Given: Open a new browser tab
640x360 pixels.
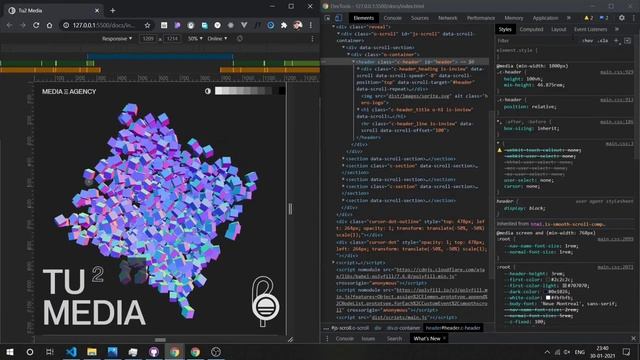Looking at the screenshot, I should (113, 11).
